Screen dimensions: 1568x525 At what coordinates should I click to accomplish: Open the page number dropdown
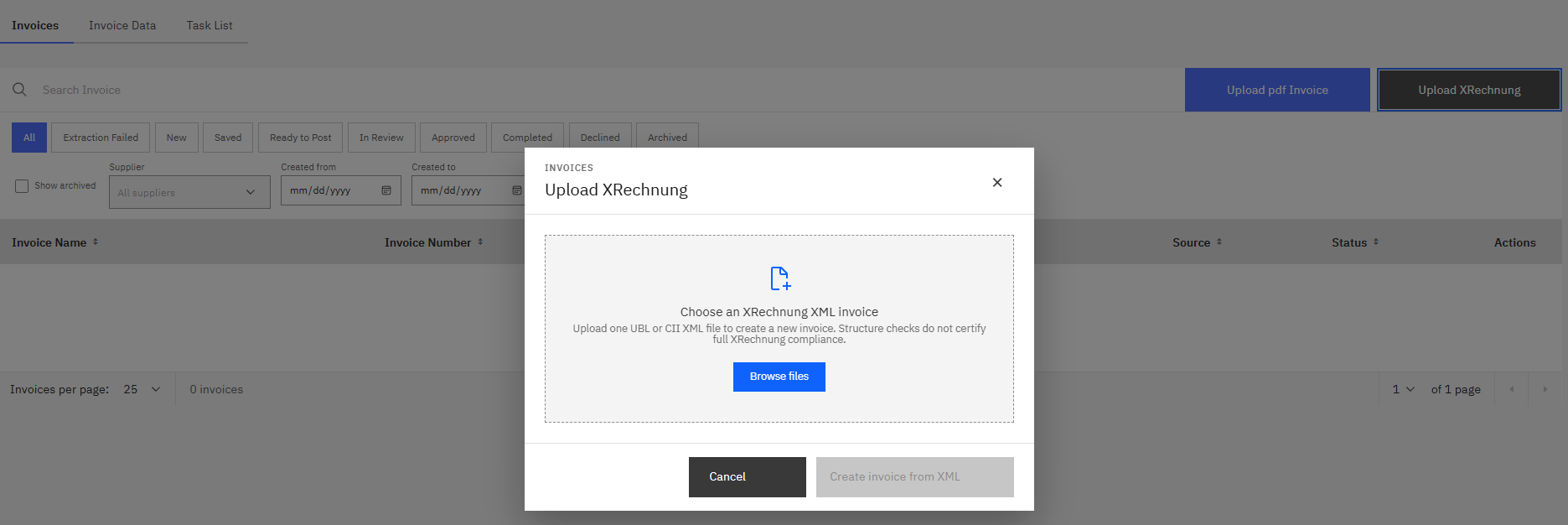point(1404,389)
